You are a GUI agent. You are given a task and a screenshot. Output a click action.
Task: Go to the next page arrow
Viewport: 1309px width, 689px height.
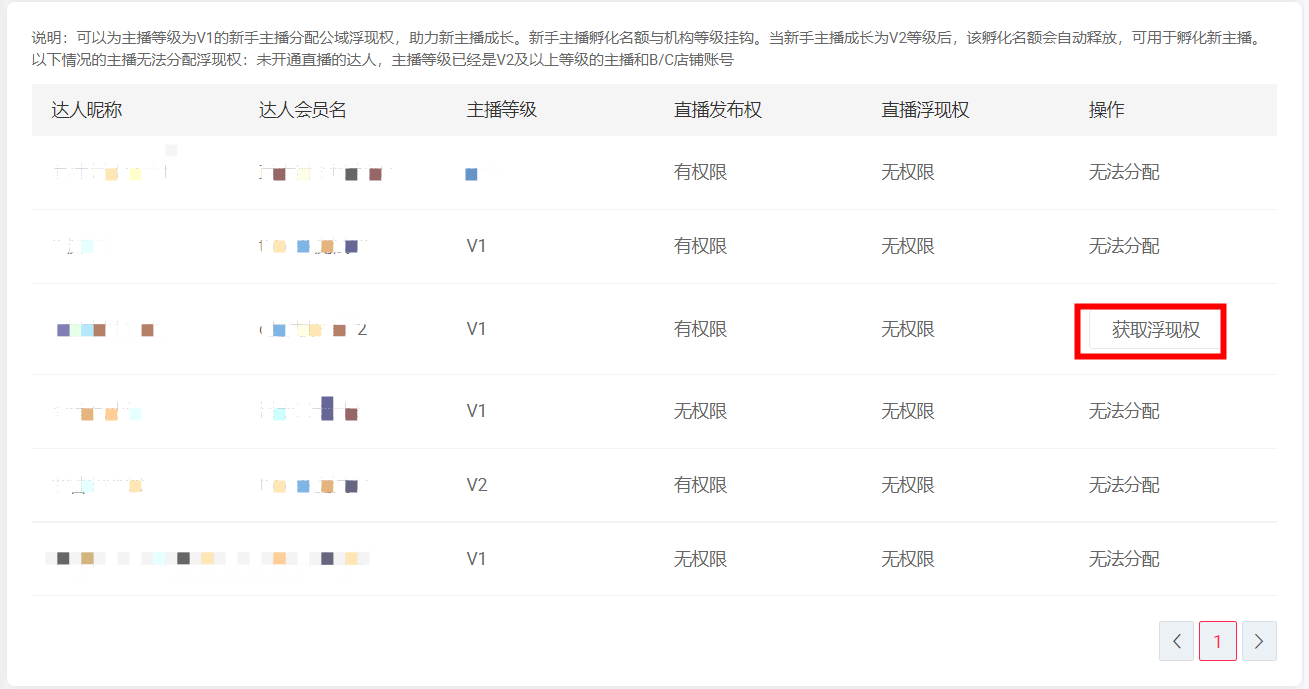[1258, 641]
